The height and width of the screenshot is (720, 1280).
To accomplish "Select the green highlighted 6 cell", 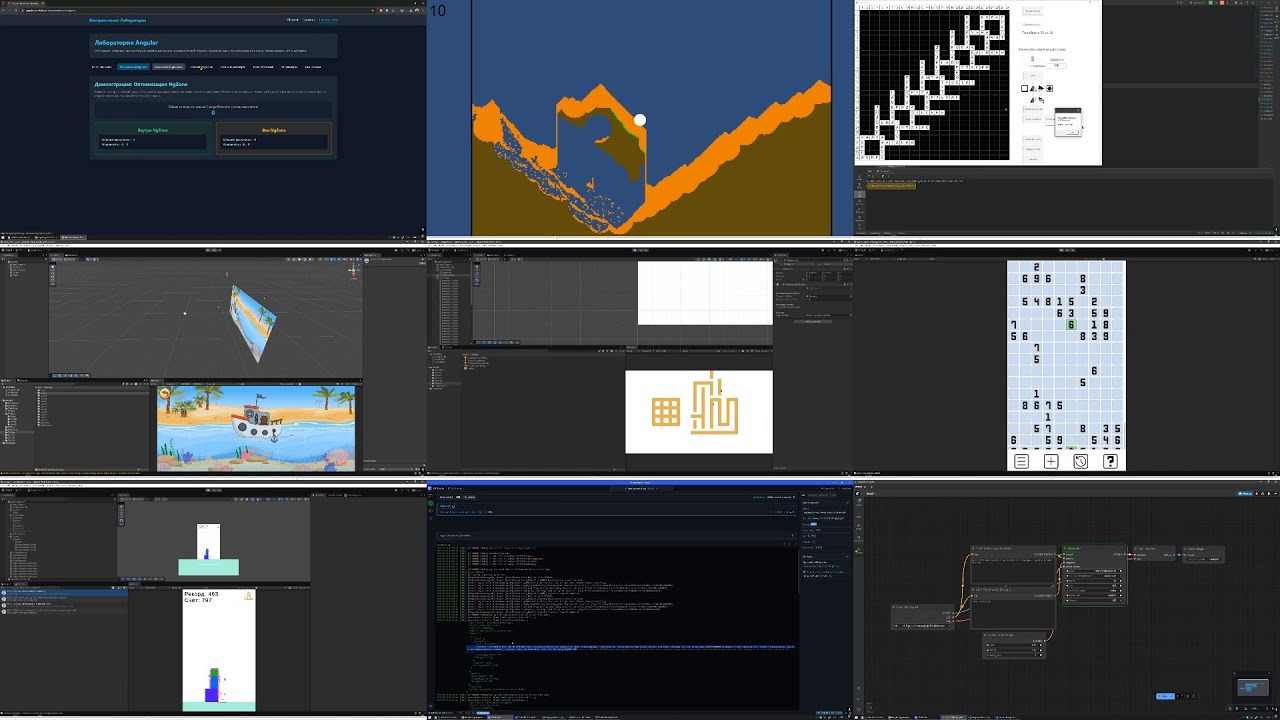I will (1071, 324).
